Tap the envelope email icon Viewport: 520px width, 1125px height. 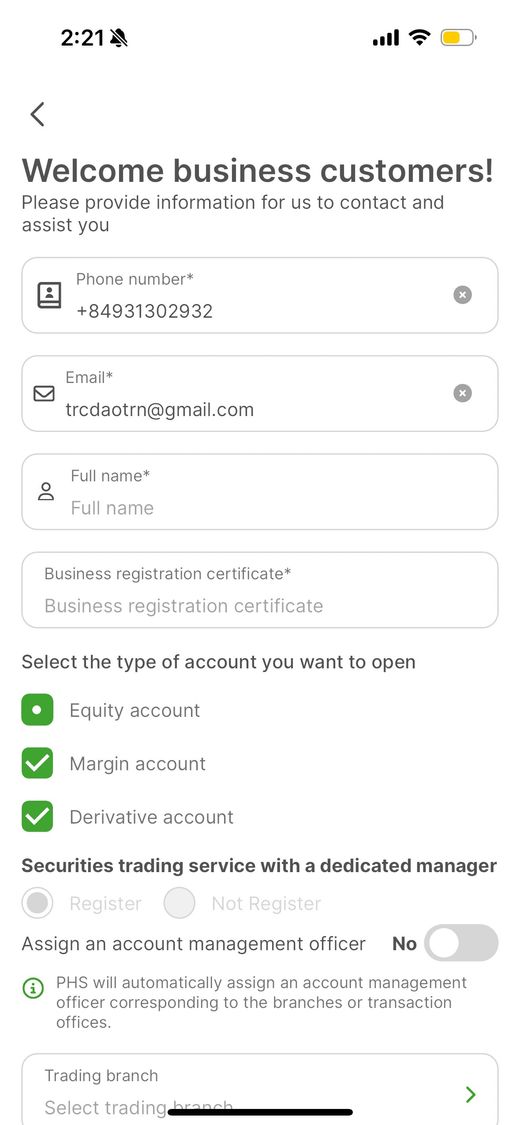point(44,393)
